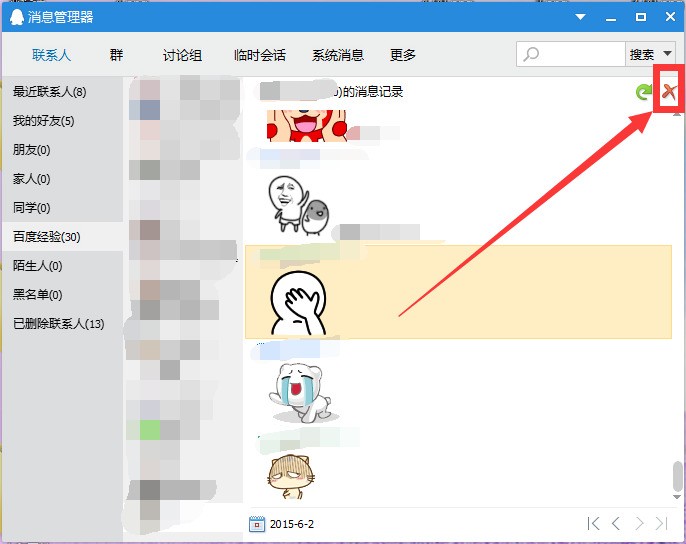Click the 2015-6-2 date label
686x544 pixels.
[292, 524]
